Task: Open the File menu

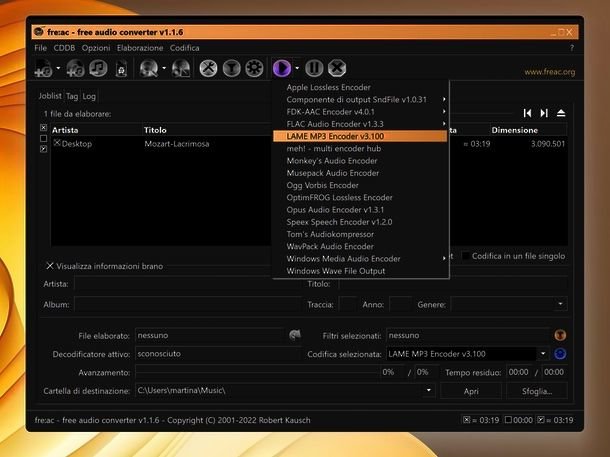Action: (x=40, y=48)
